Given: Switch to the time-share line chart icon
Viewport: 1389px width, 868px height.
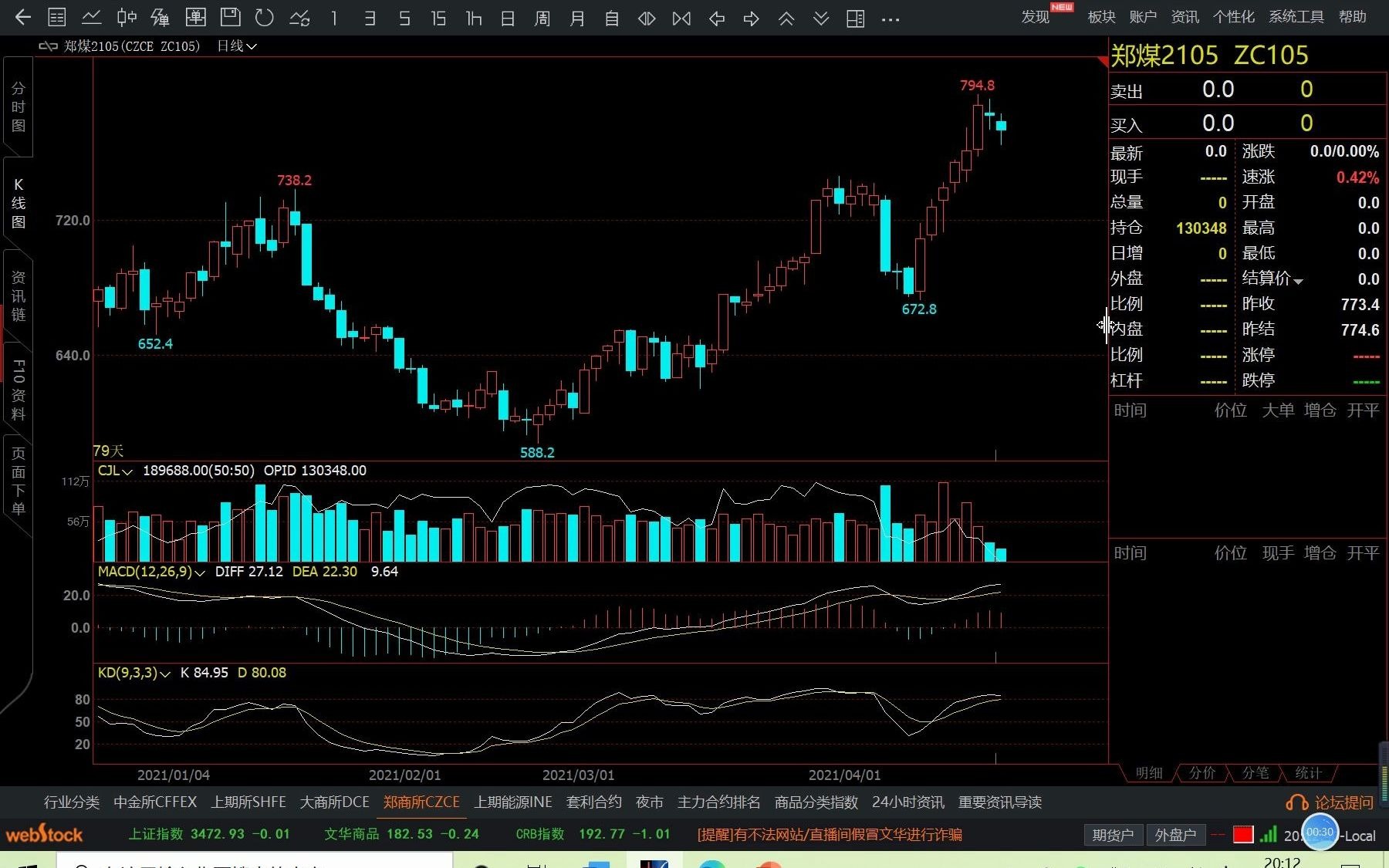Looking at the screenshot, I should coord(91,17).
